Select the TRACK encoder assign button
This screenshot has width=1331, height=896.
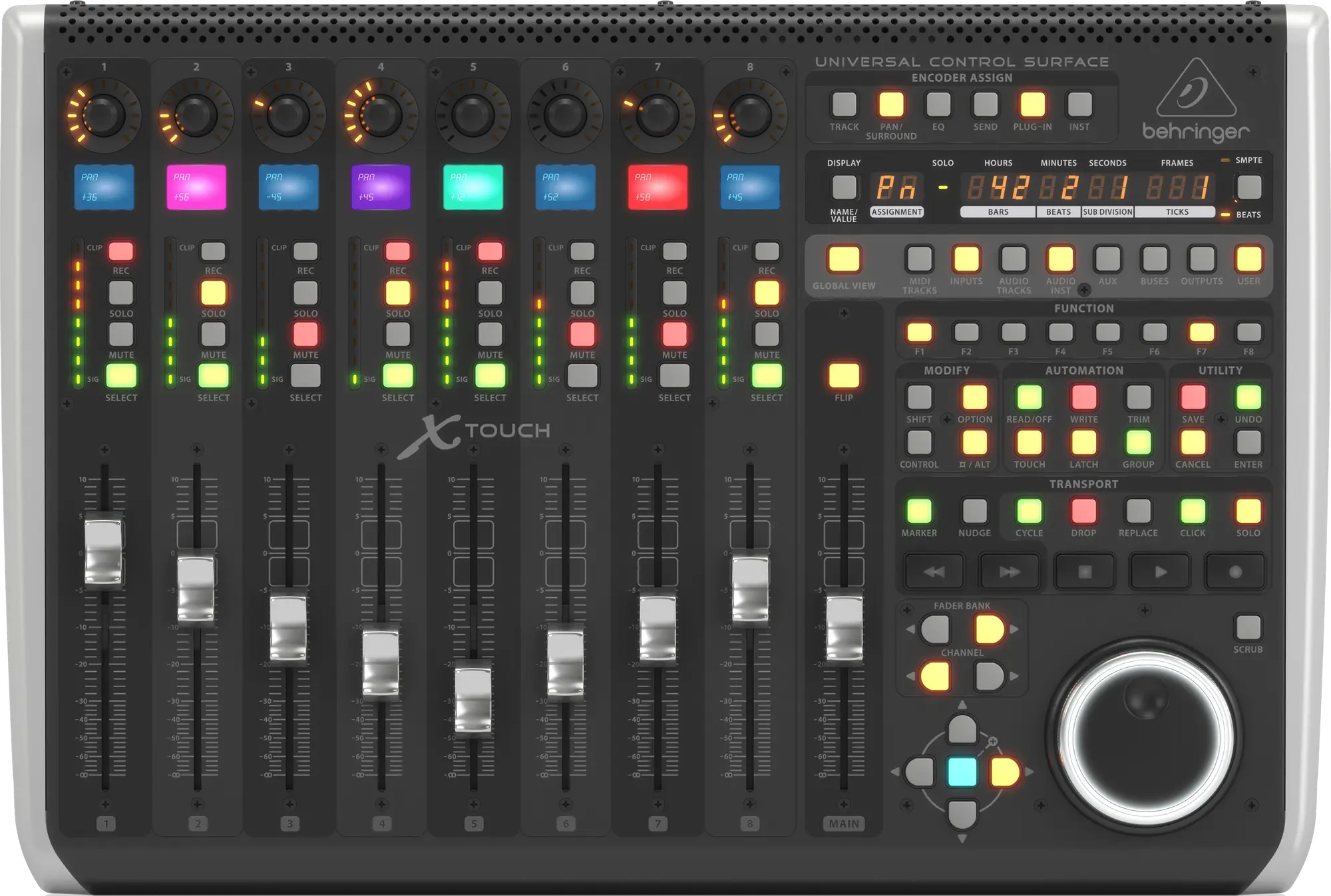coord(844,104)
